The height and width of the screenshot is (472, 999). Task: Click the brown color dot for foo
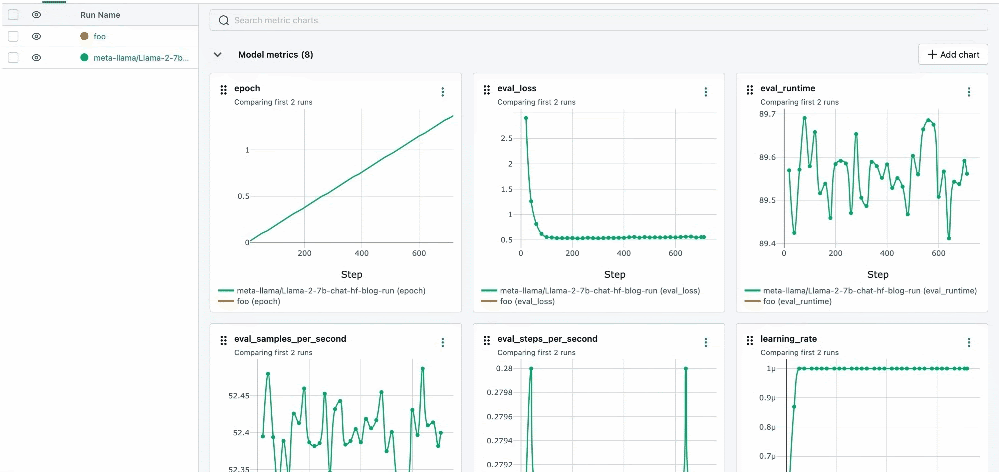click(x=85, y=36)
